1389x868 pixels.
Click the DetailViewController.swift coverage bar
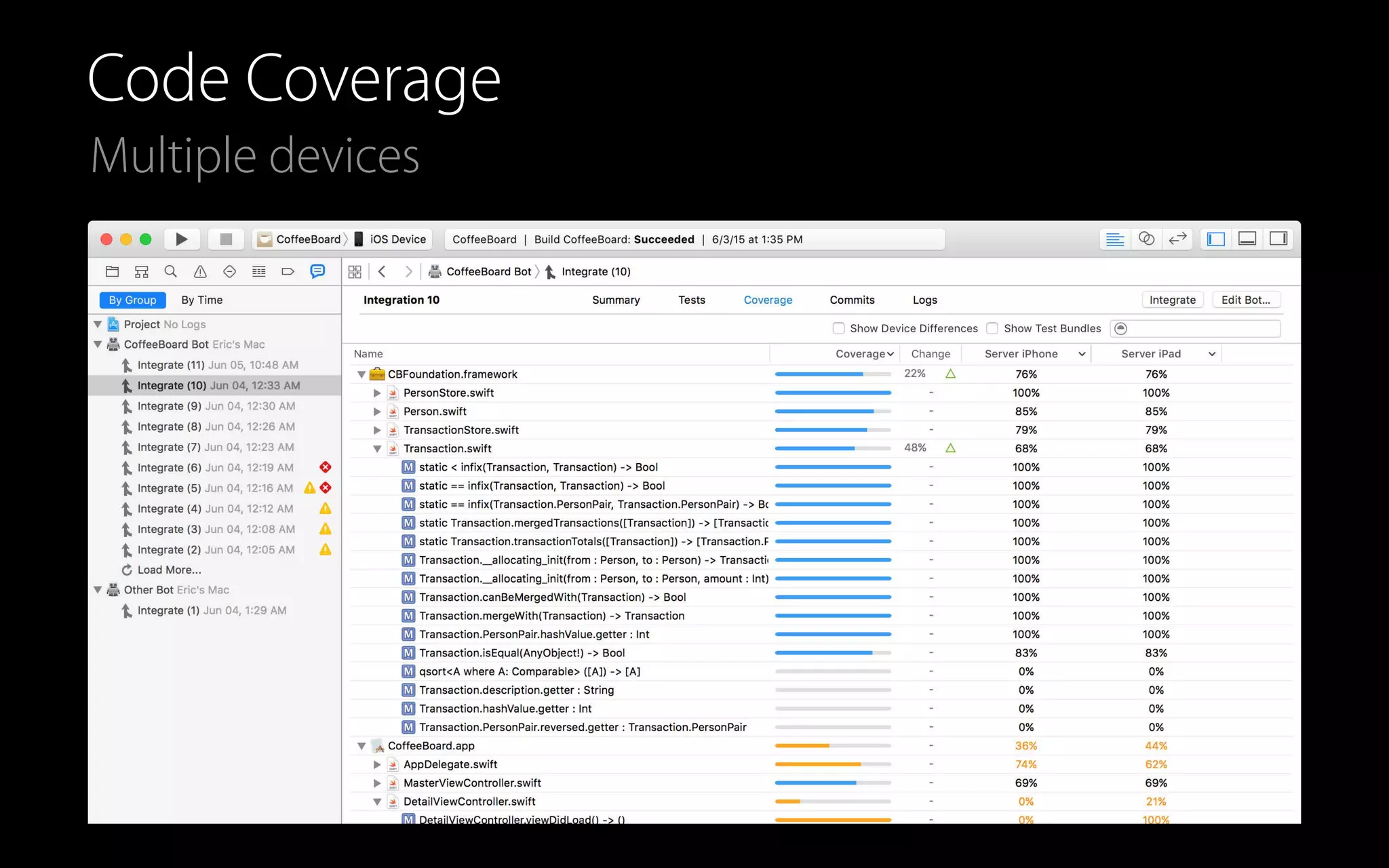pyautogui.click(x=833, y=802)
